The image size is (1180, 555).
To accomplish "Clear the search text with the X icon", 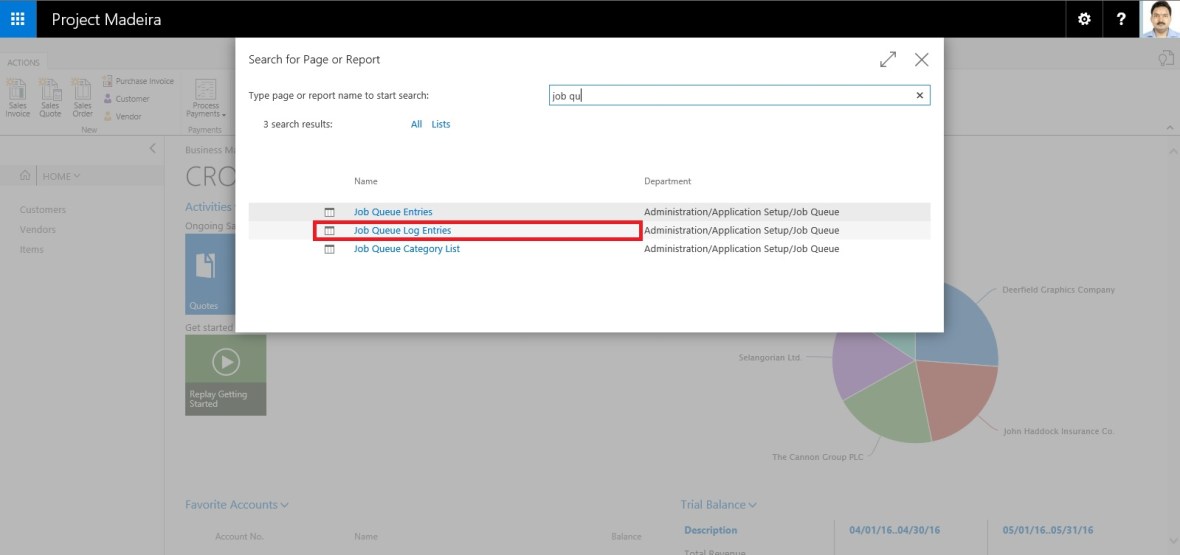I will (920, 95).
